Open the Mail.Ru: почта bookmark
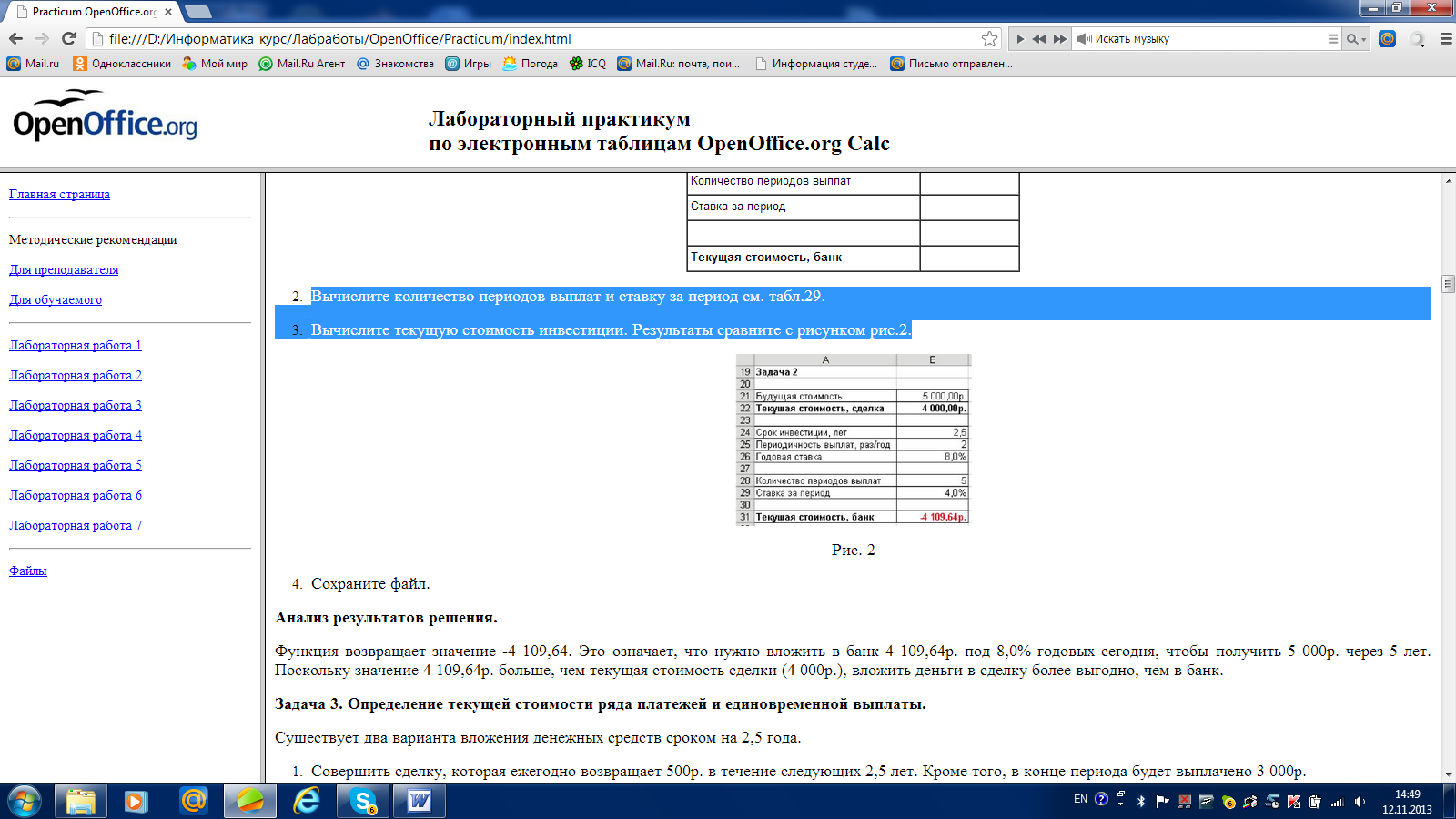This screenshot has width=1456, height=819. point(679,64)
